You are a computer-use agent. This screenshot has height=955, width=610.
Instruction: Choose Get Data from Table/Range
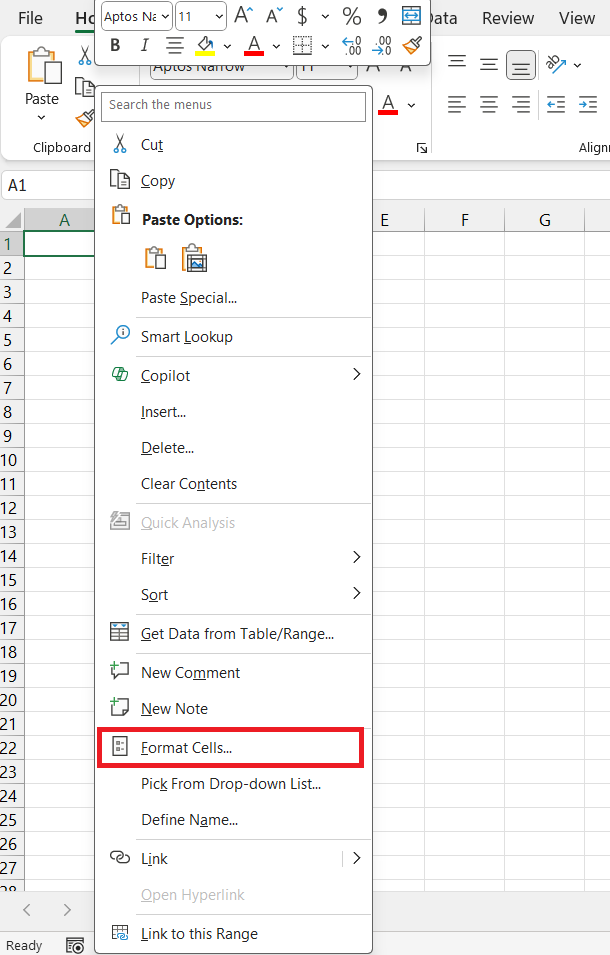(234, 633)
